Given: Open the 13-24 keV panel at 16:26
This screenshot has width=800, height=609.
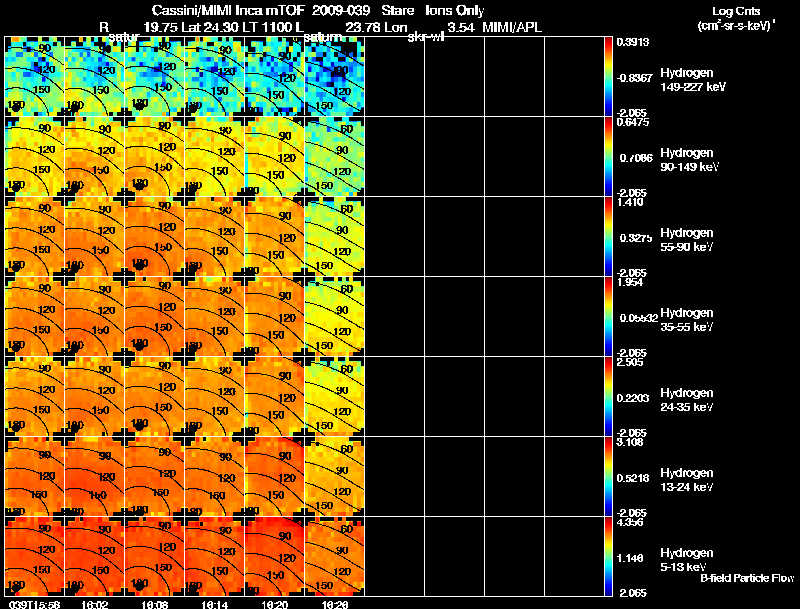Looking at the screenshot, I should (x=334, y=477).
